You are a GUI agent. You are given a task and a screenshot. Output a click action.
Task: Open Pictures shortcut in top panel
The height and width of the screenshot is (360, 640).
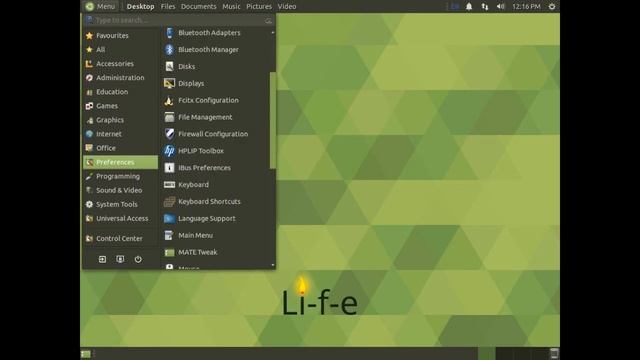pyautogui.click(x=259, y=7)
